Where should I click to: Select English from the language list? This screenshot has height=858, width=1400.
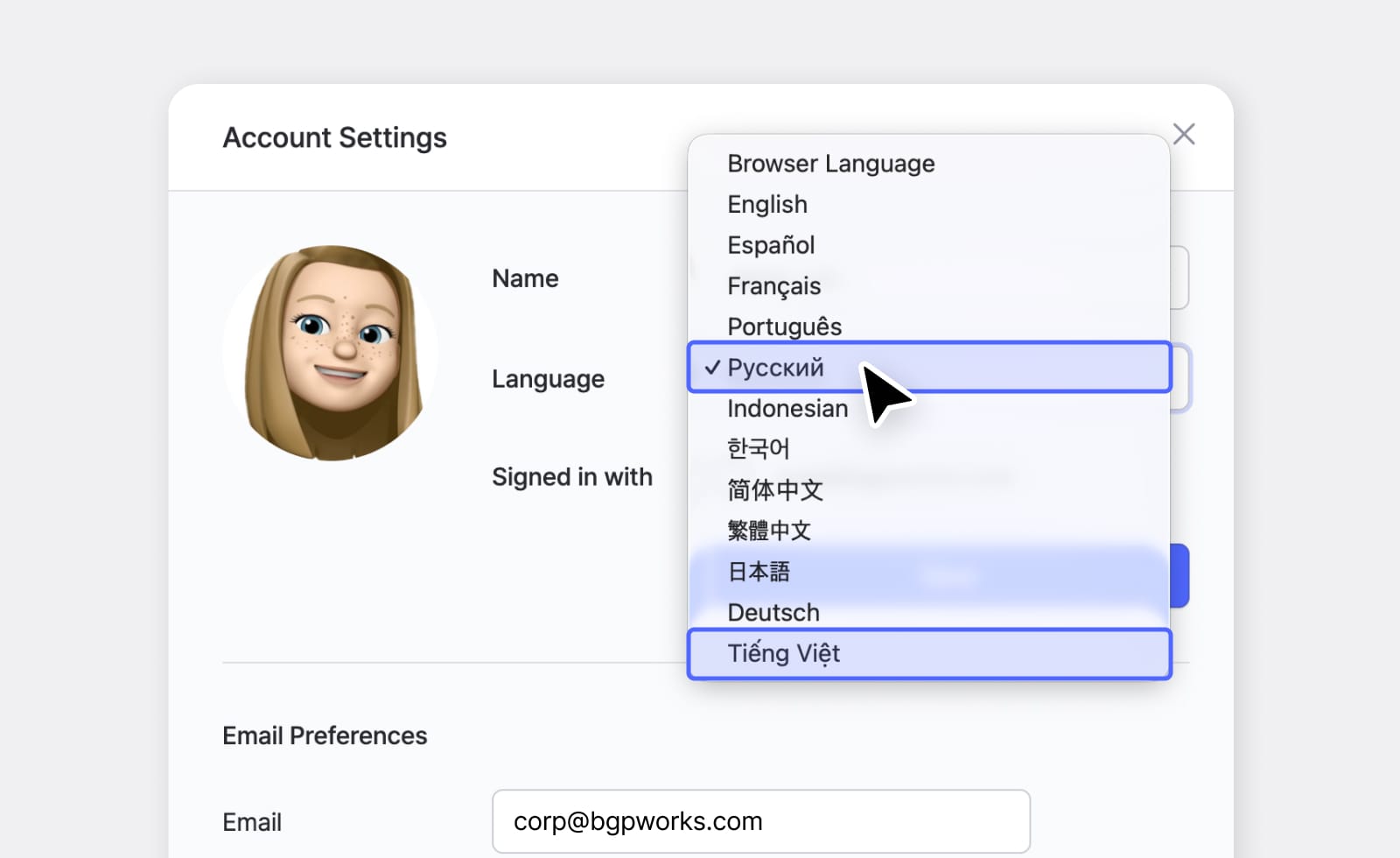click(767, 204)
